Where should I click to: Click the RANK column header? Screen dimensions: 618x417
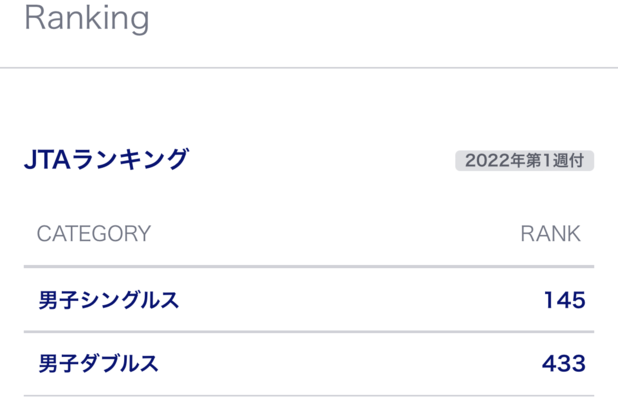coord(550,234)
